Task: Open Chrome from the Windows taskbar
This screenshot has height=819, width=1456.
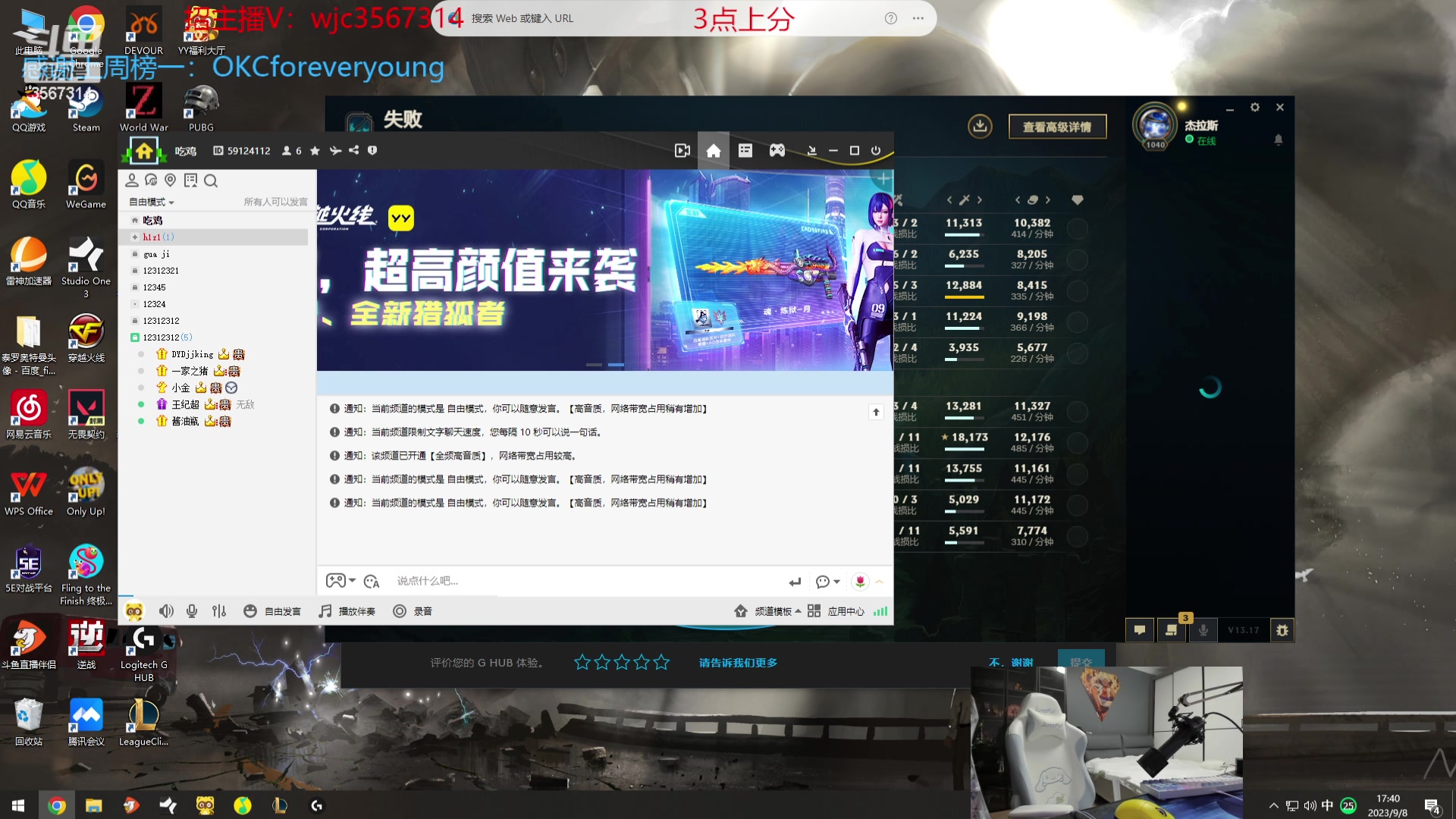Action: point(56,805)
